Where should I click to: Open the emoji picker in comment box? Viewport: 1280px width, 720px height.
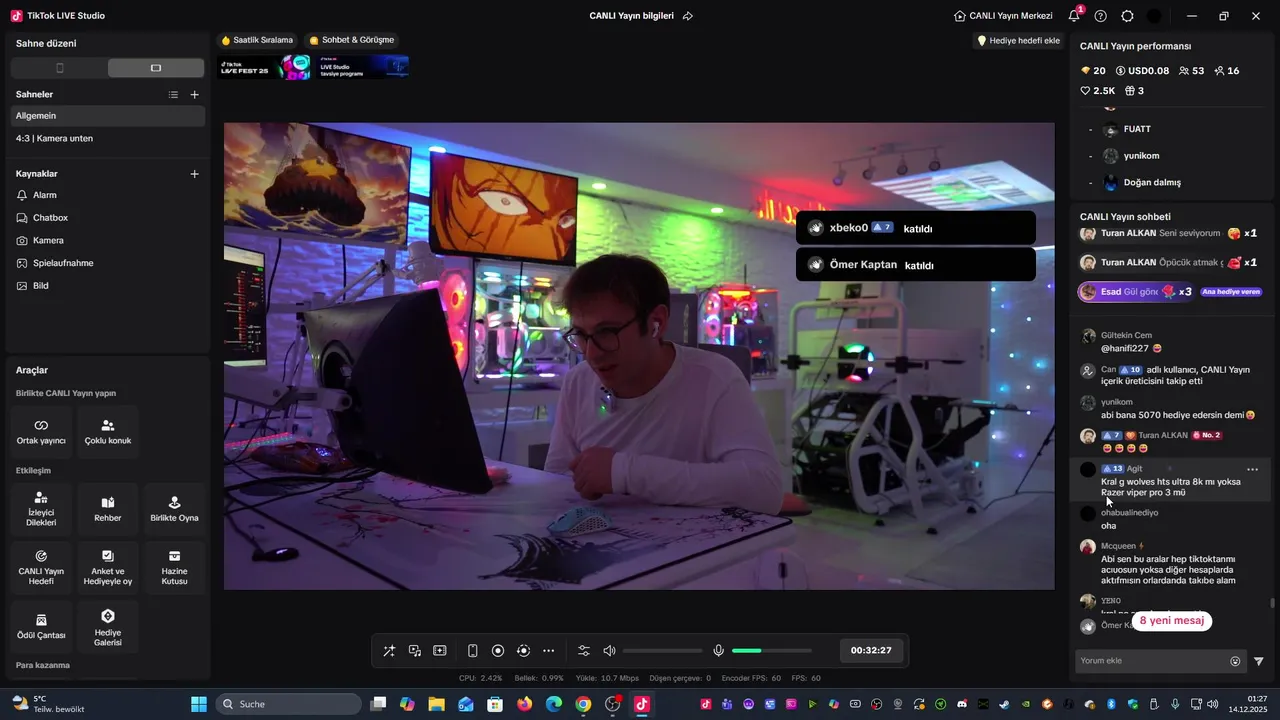point(1235,661)
